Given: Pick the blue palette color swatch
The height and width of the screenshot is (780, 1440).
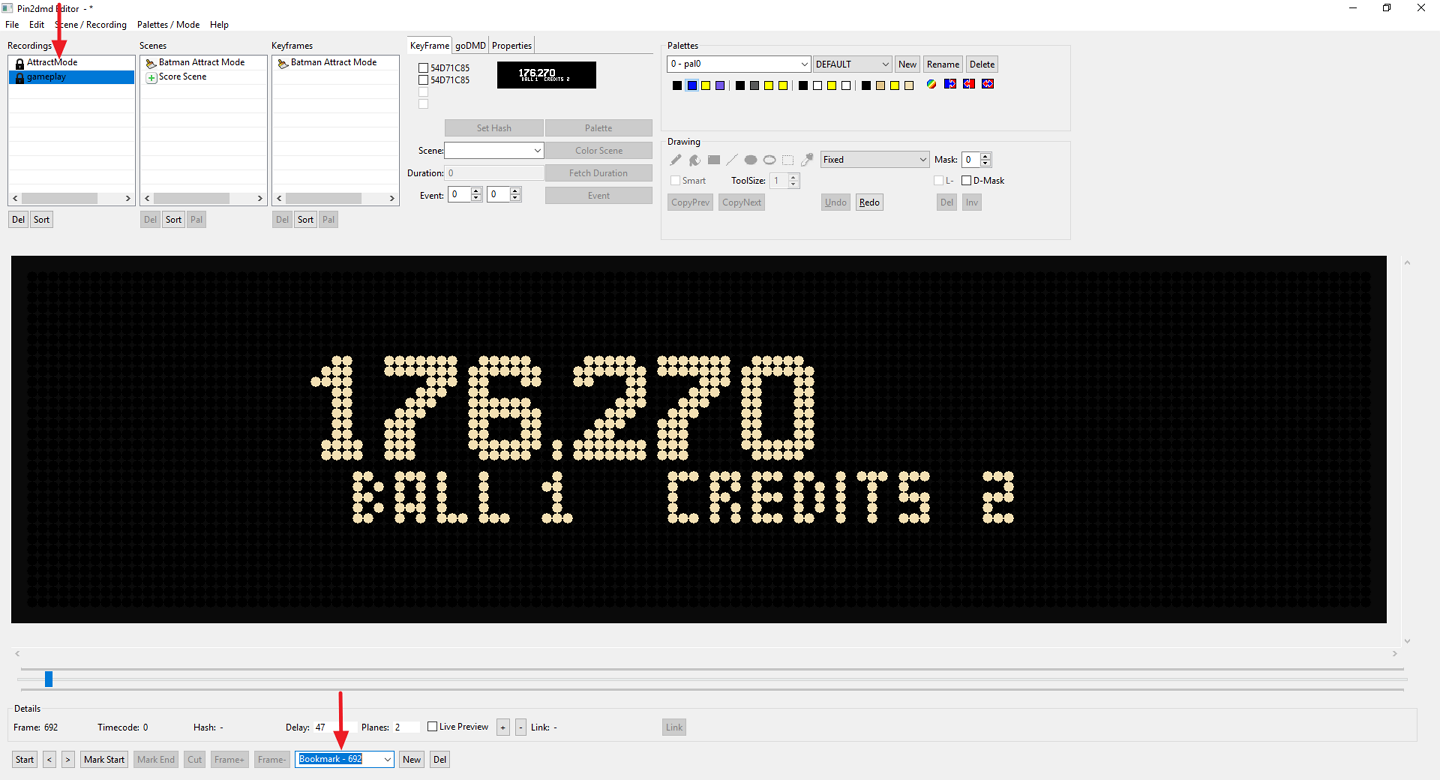Looking at the screenshot, I should pyautogui.click(x=691, y=86).
